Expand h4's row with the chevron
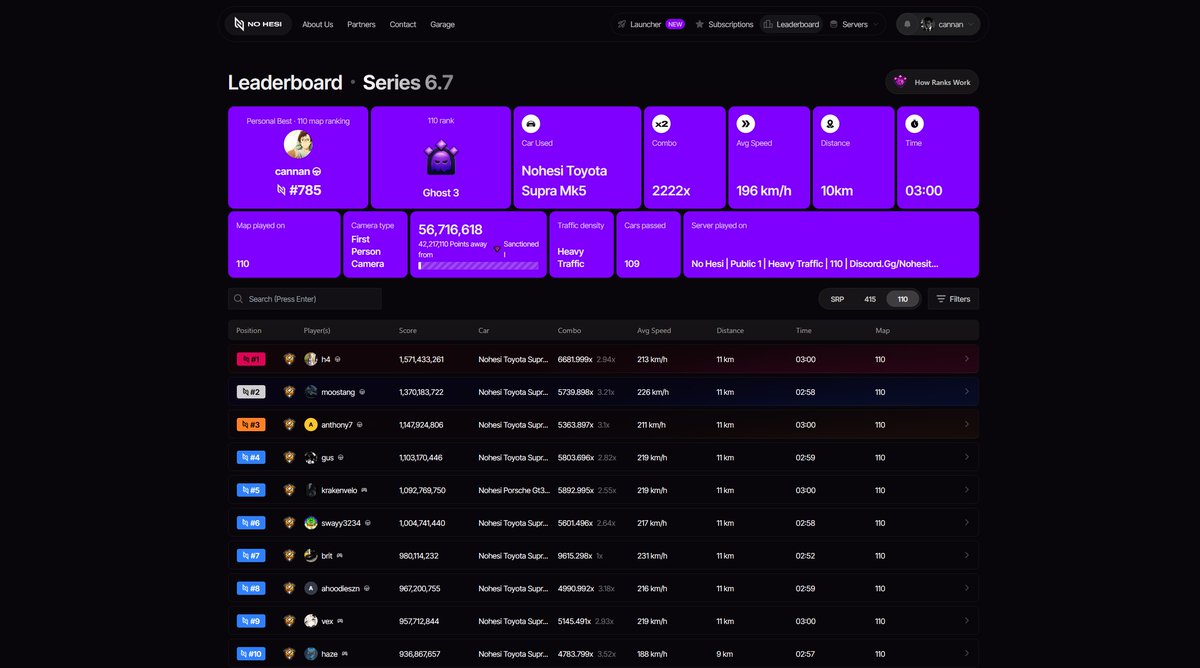 (x=967, y=359)
